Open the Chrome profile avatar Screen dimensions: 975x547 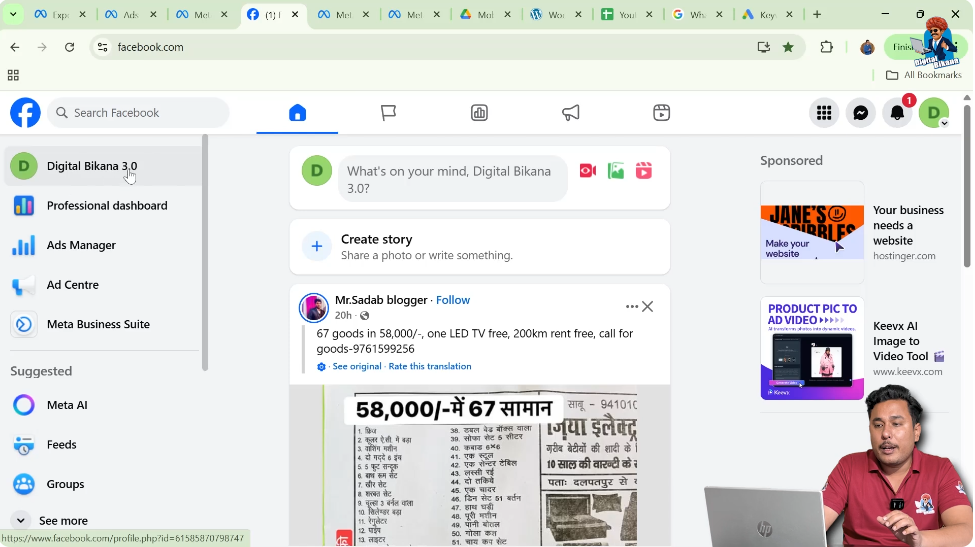pos(867,47)
